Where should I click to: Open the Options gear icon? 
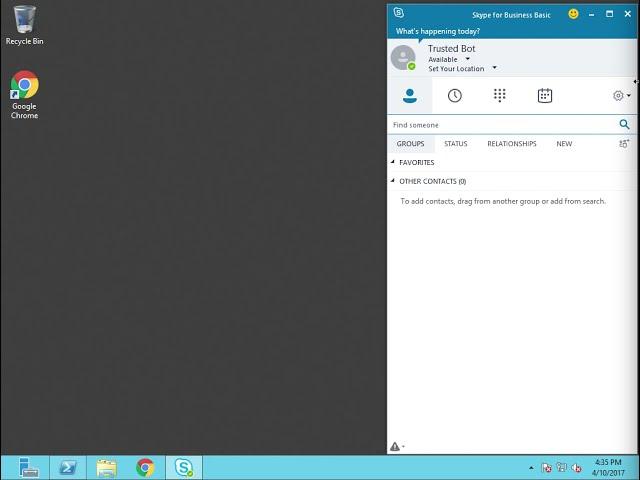[618, 96]
